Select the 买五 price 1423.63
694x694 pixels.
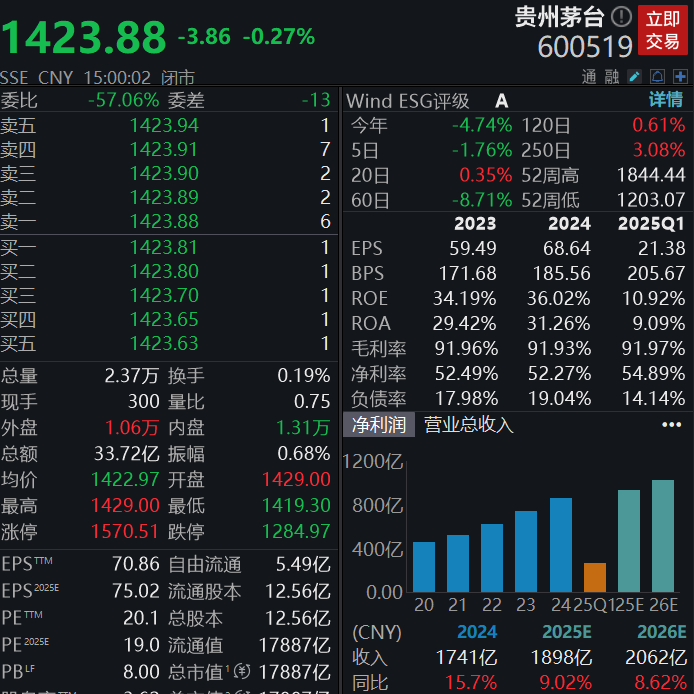(x=164, y=343)
